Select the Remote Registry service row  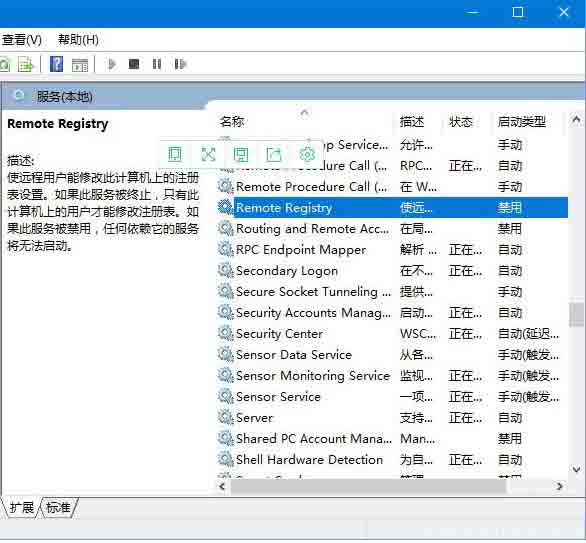coord(392,207)
